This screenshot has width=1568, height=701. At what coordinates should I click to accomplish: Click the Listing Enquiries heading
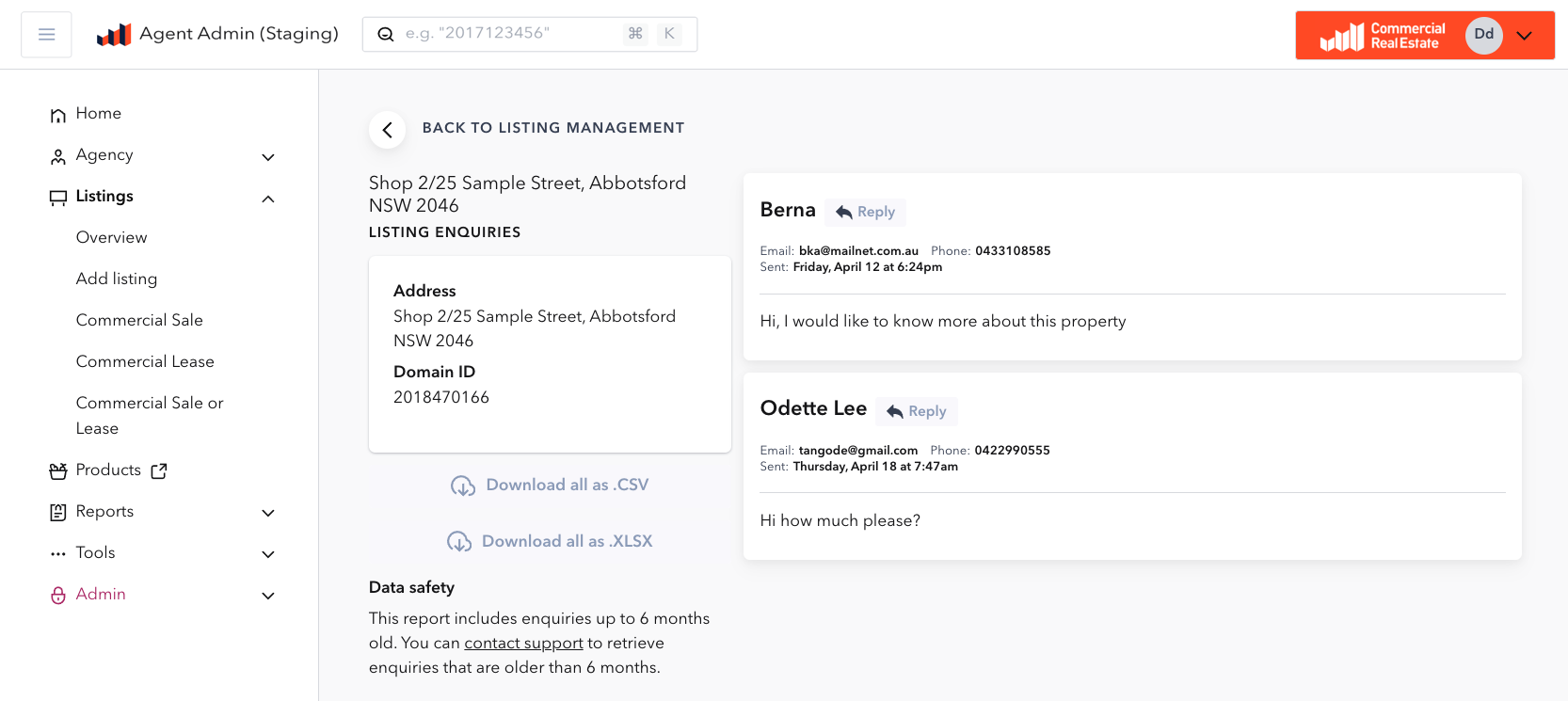pos(444,232)
